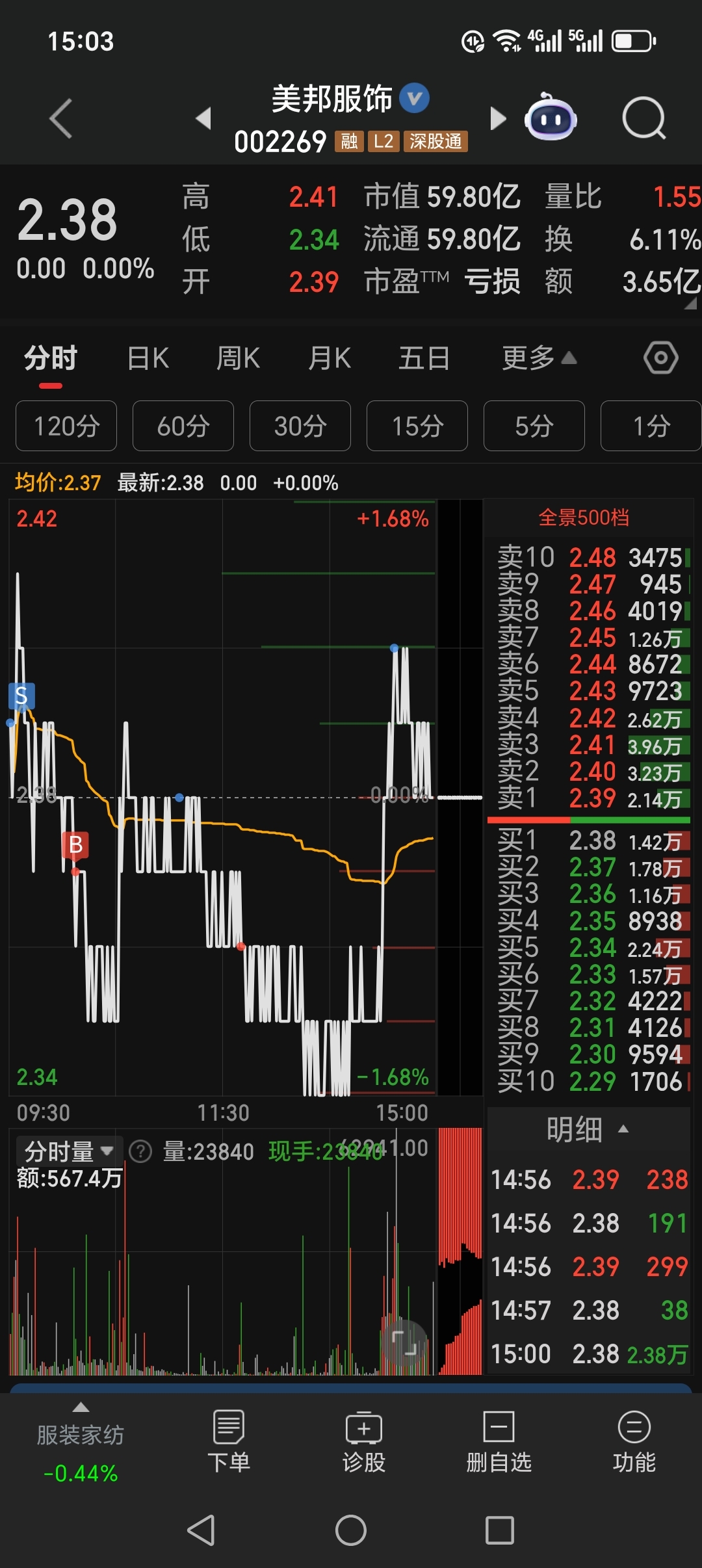
Task: Switch to 日K tab
Action: click(148, 358)
